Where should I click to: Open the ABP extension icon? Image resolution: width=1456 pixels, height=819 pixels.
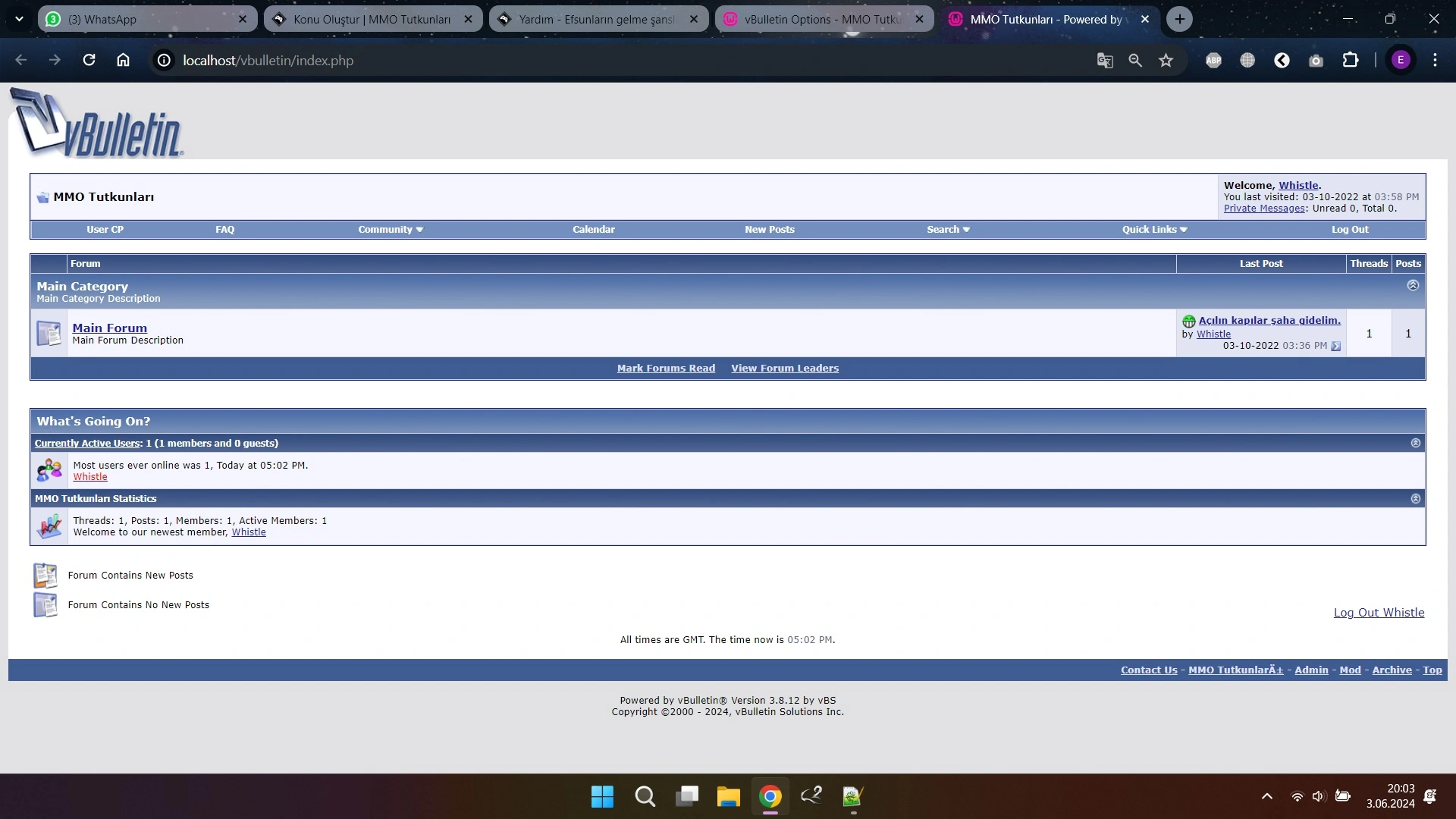click(x=1213, y=60)
